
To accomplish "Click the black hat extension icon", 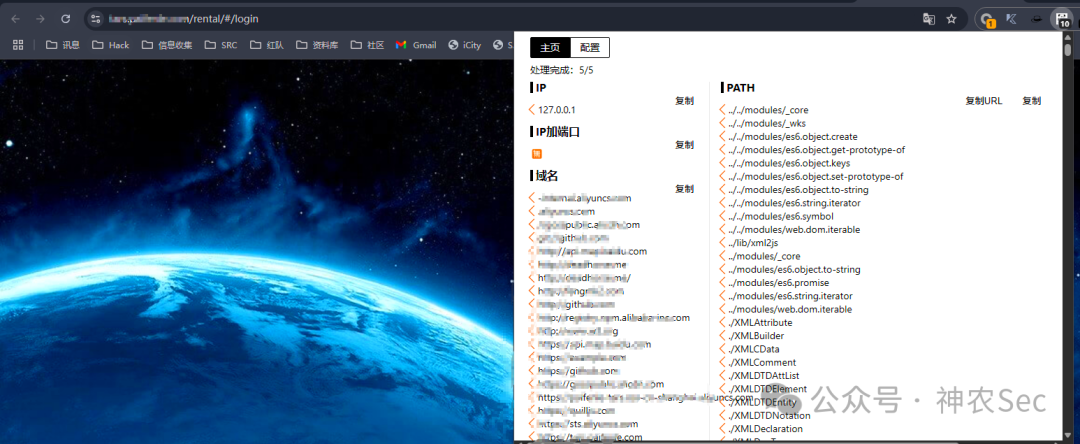I will (1036, 19).
